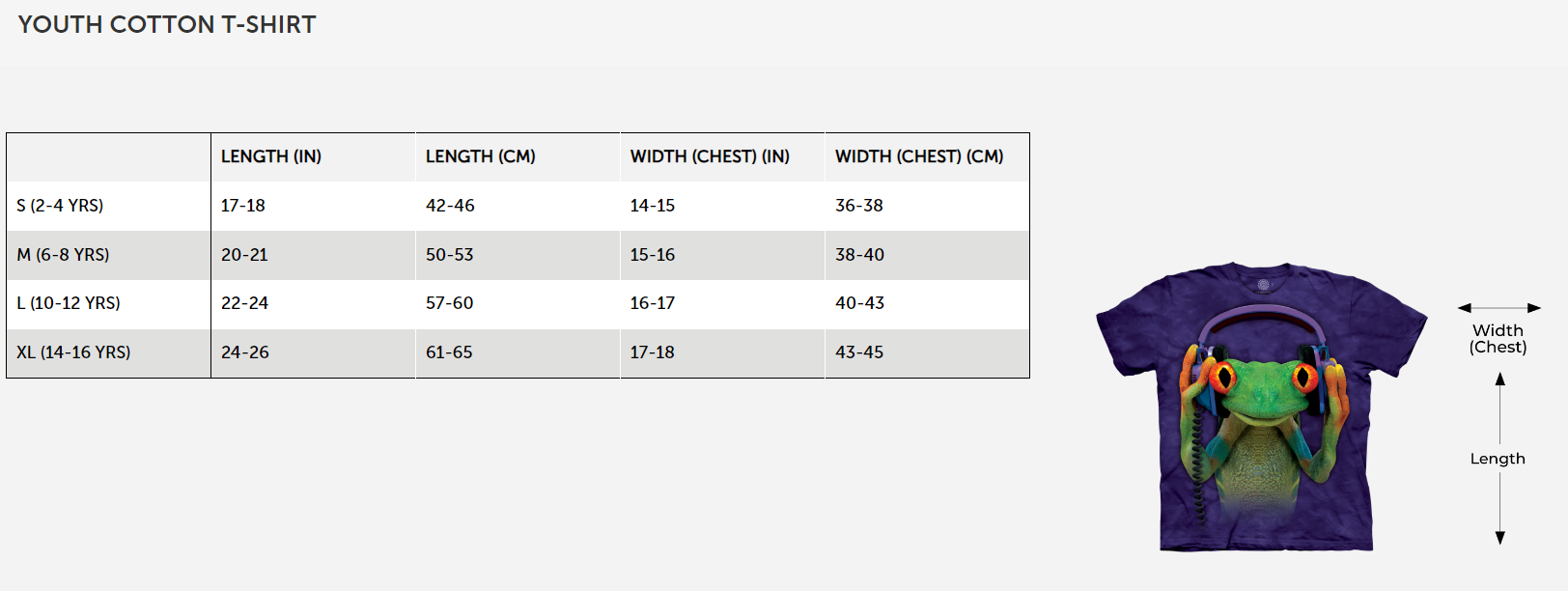Screen dimensions: 1568x591
Task: Select the Width (Chest) (IN) column header
Action: click(x=710, y=156)
